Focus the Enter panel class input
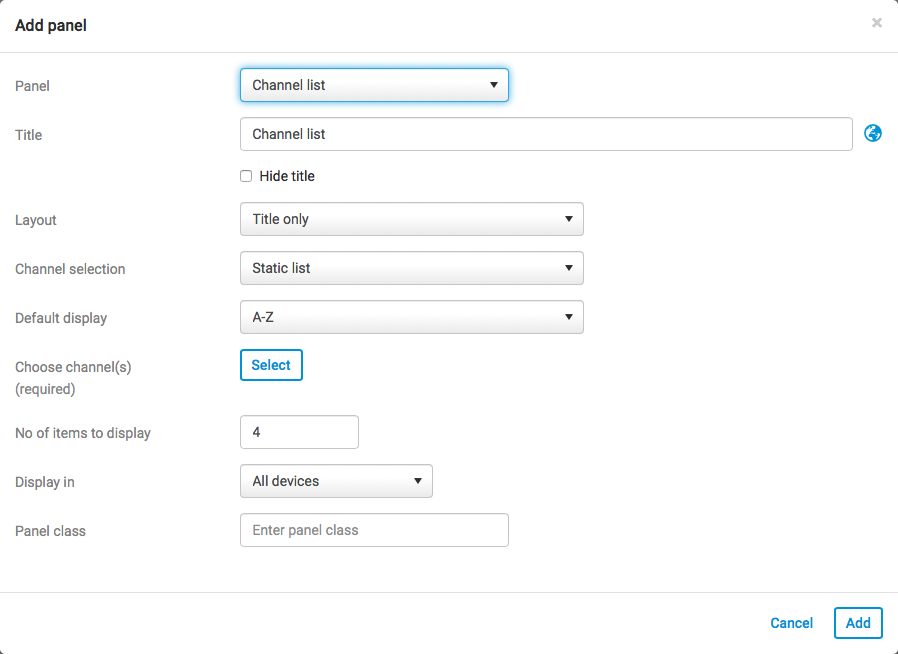 tap(374, 530)
